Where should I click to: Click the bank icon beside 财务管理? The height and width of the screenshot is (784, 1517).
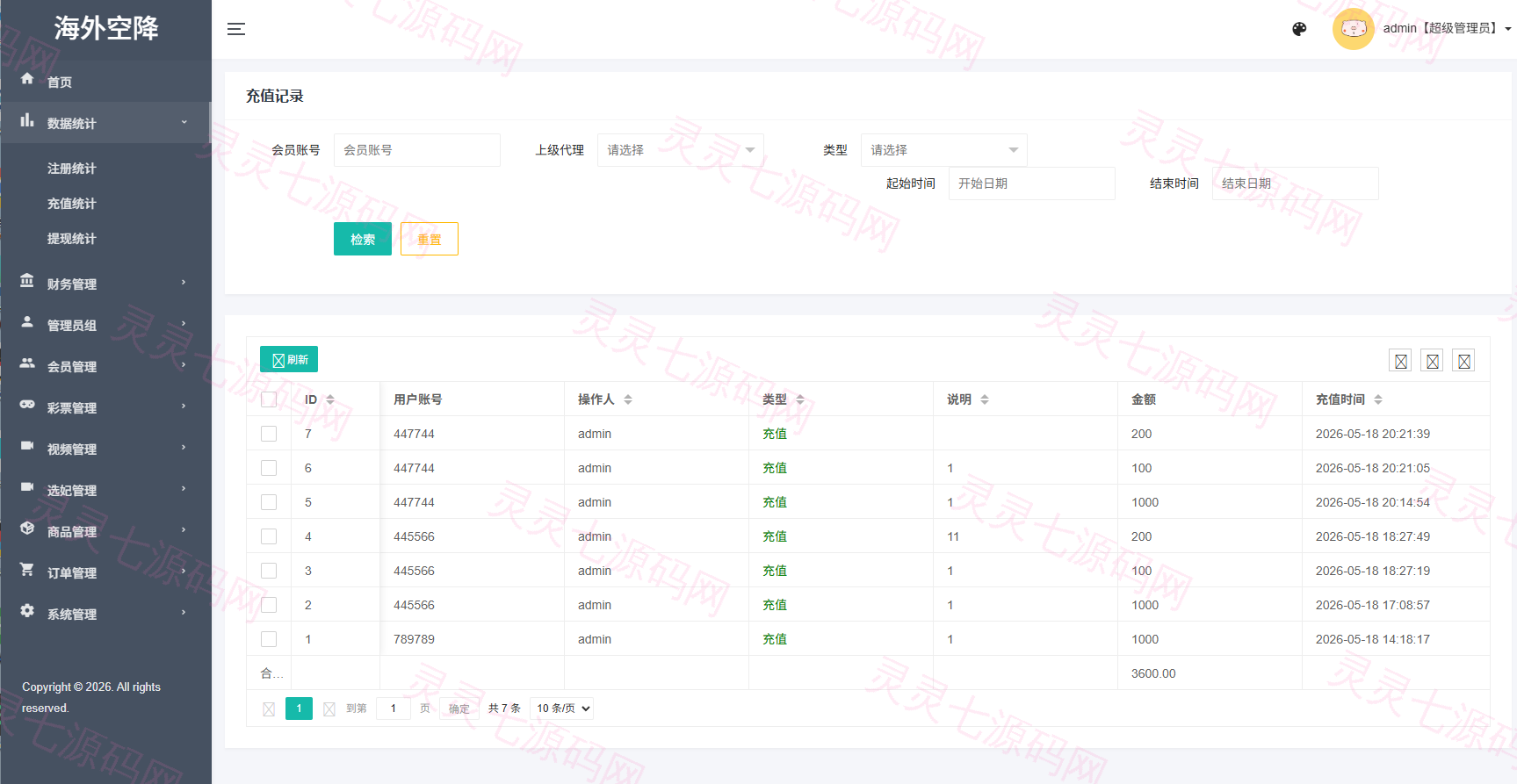click(x=27, y=281)
